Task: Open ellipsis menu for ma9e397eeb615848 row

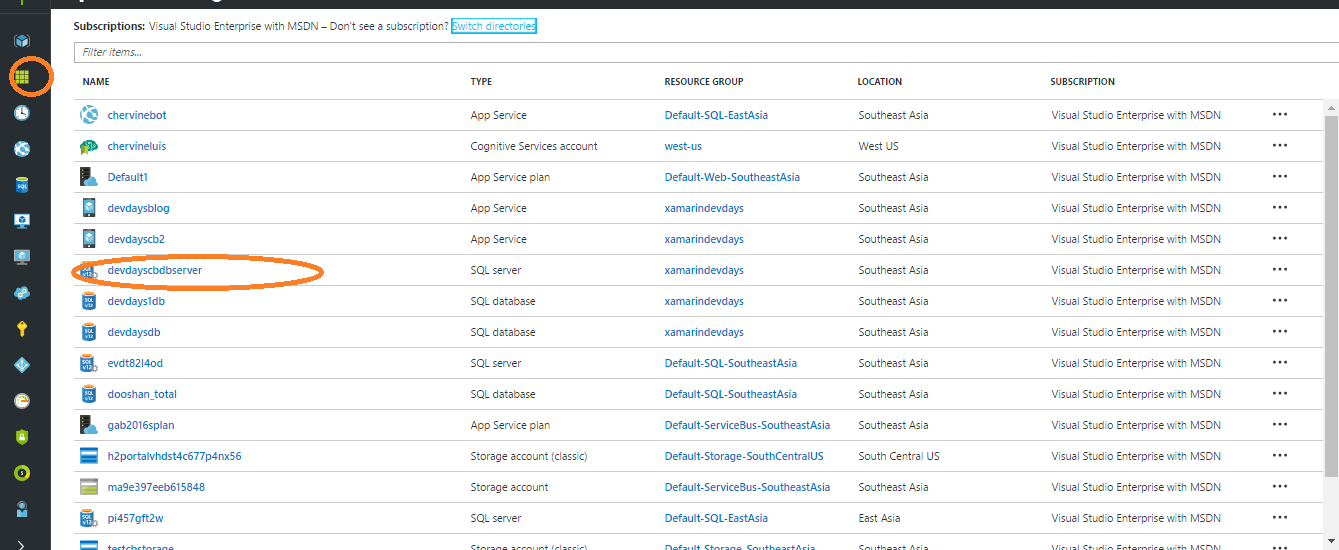Action: pyautogui.click(x=1280, y=487)
